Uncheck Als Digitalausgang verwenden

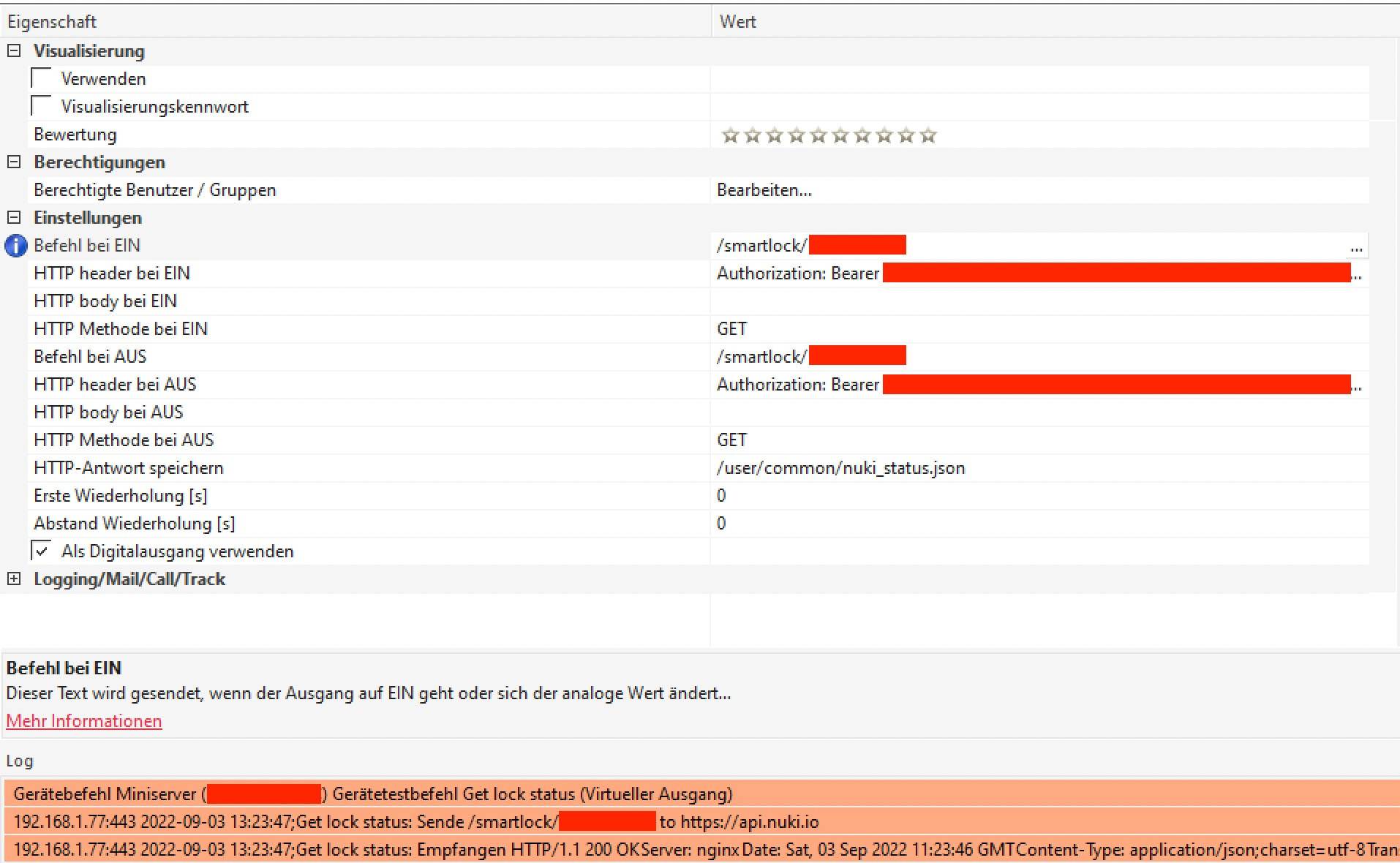tap(42, 550)
